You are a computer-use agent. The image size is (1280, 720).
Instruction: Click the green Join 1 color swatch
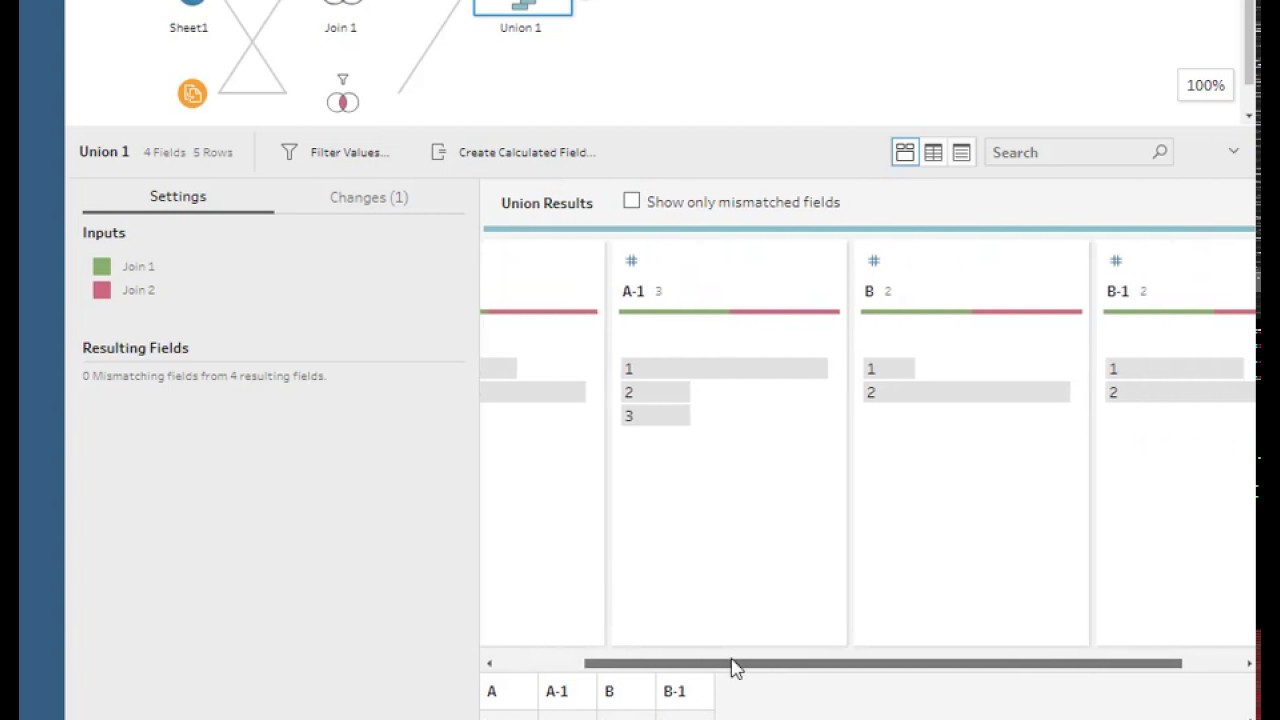coord(102,266)
